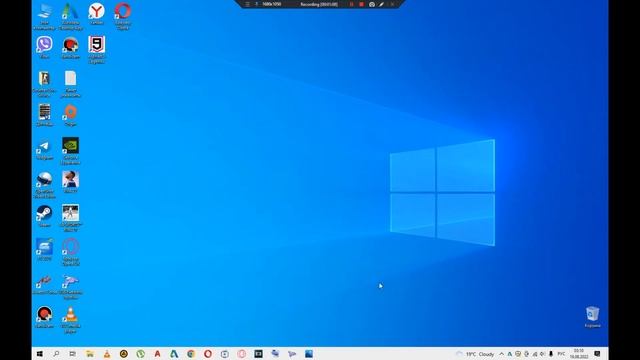Open the VLC media player desktop shortcut
This screenshot has height=360, width=640.
click(x=70, y=320)
